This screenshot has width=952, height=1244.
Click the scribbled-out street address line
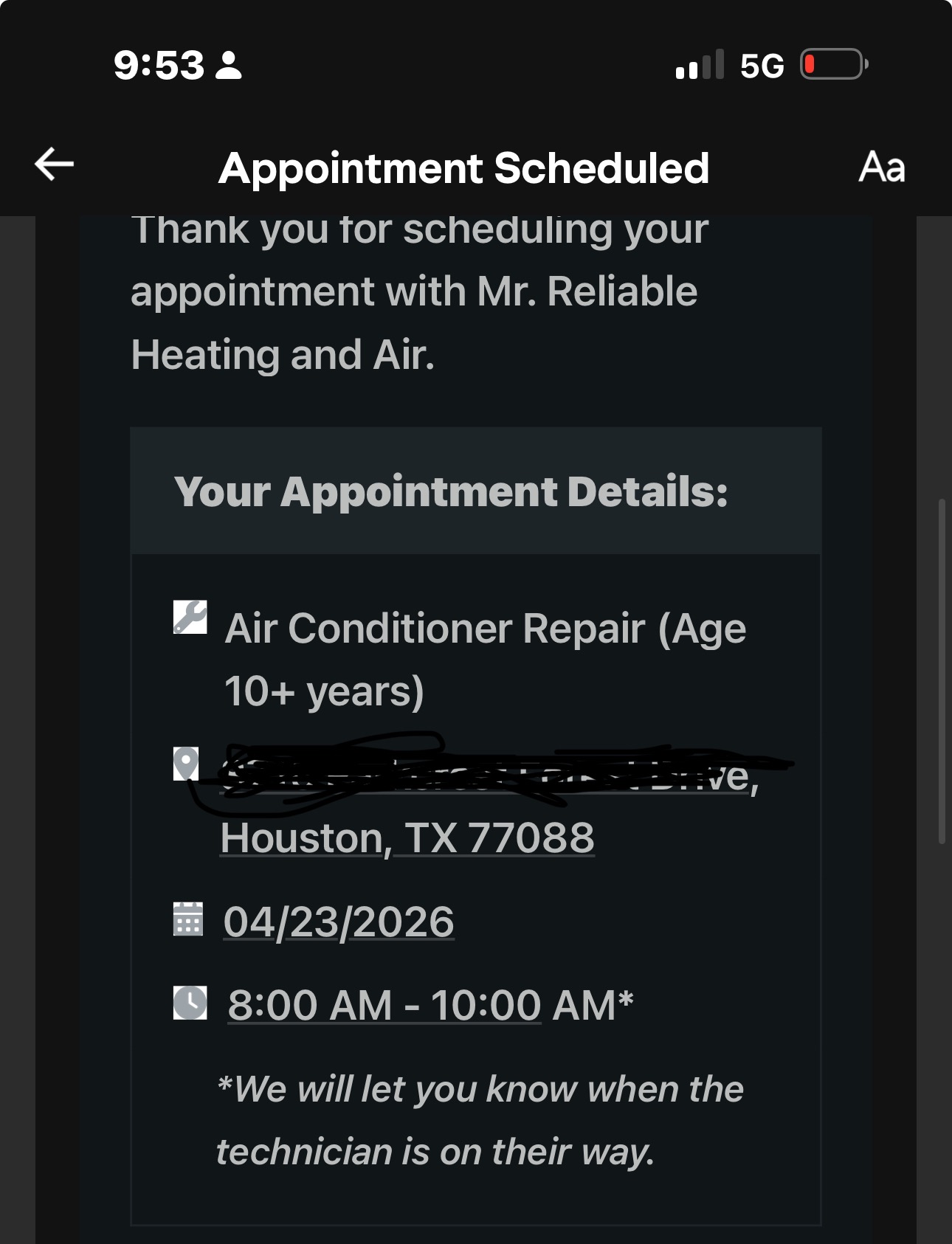[487, 775]
